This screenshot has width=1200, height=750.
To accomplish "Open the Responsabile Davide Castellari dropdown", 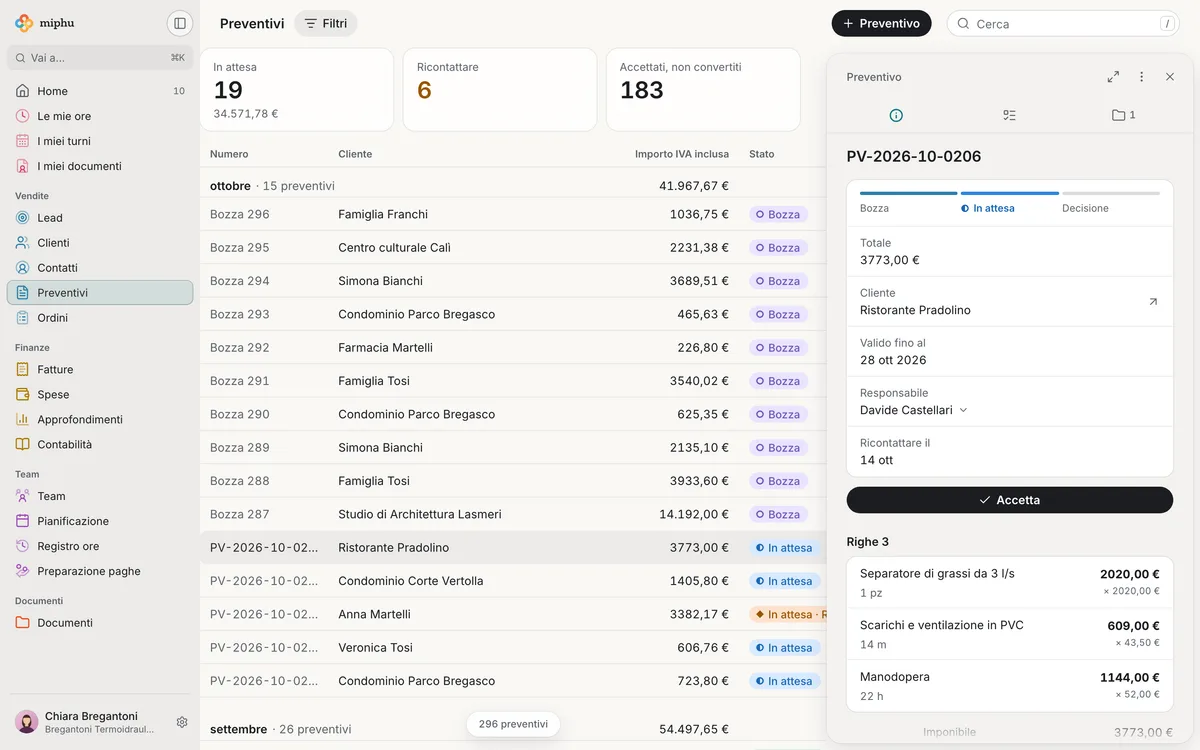I will (x=914, y=410).
